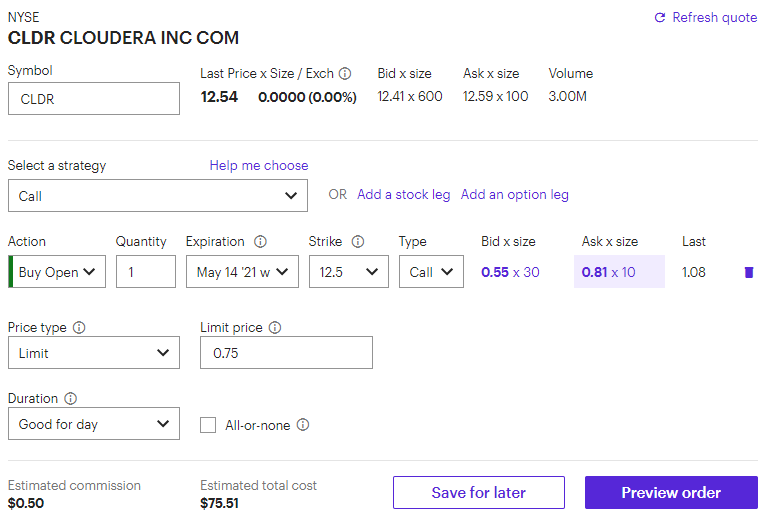Expand the Strike 12.5 dropdown
The height and width of the screenshot is (532, 770).
[348, 272]
